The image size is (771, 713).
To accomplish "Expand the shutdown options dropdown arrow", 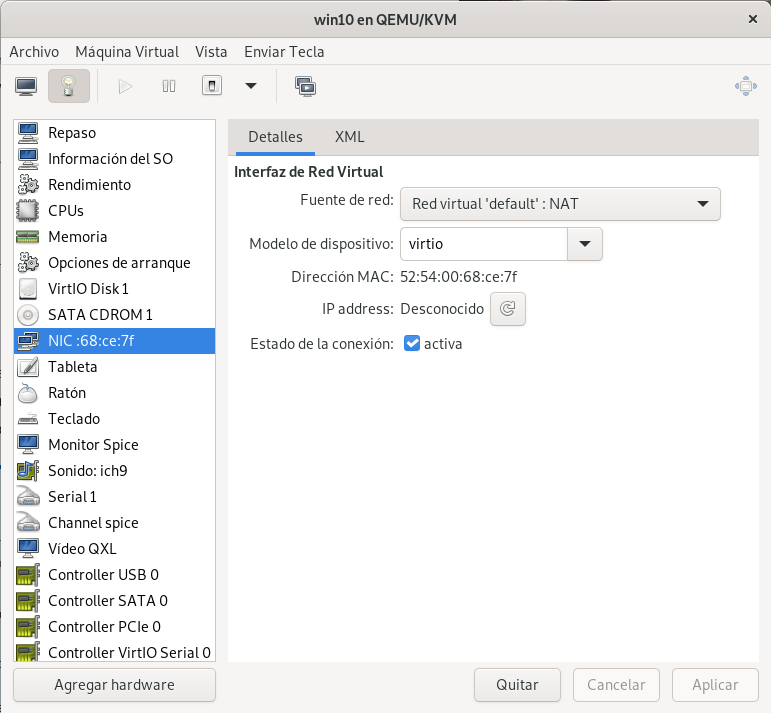I will [250, 86].
